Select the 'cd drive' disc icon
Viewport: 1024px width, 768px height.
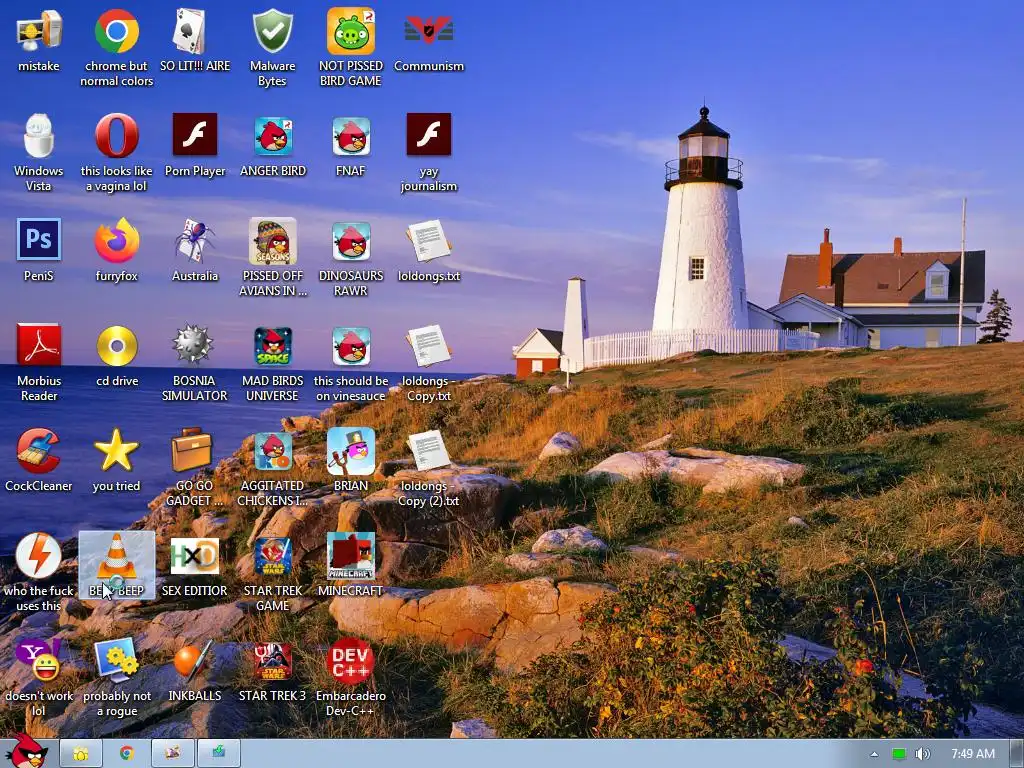pos(117,346)
